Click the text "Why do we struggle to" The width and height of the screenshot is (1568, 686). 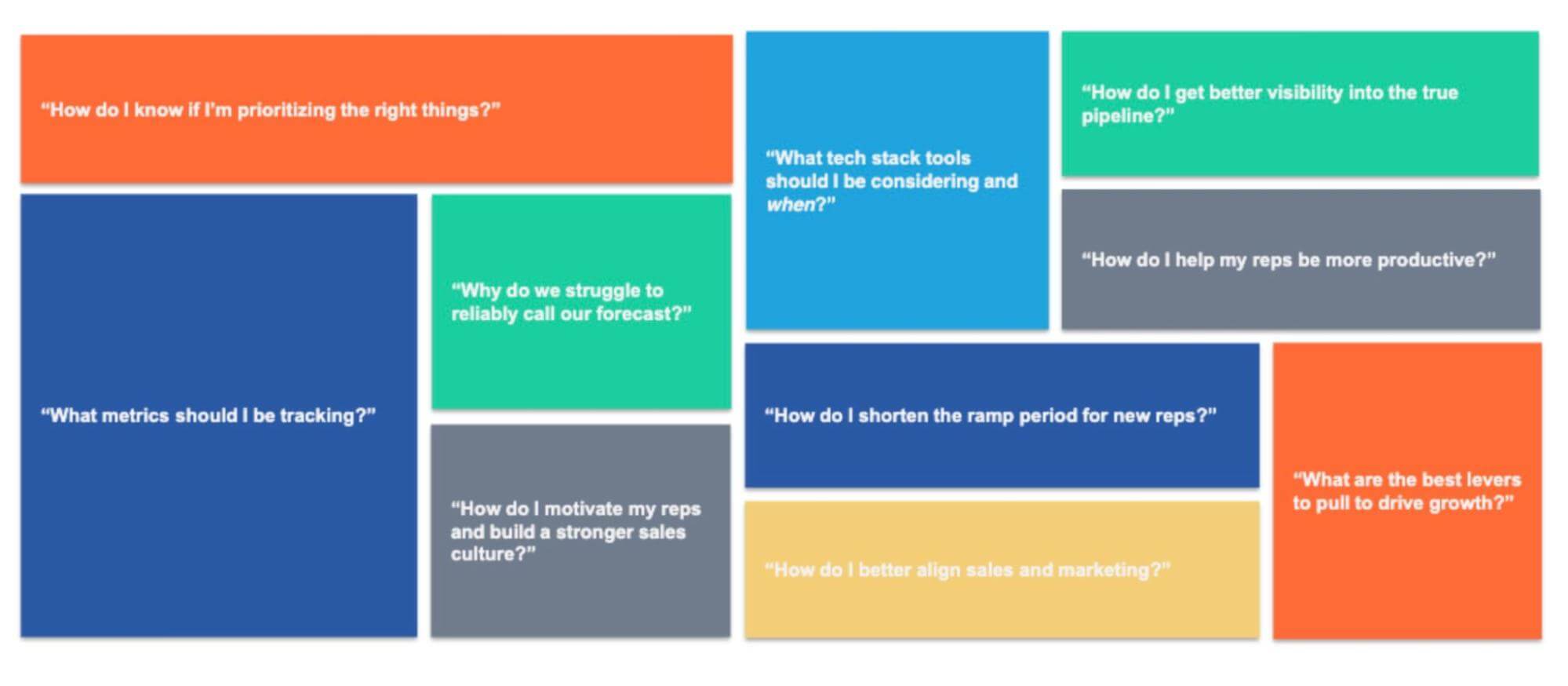tap(558, 290)
